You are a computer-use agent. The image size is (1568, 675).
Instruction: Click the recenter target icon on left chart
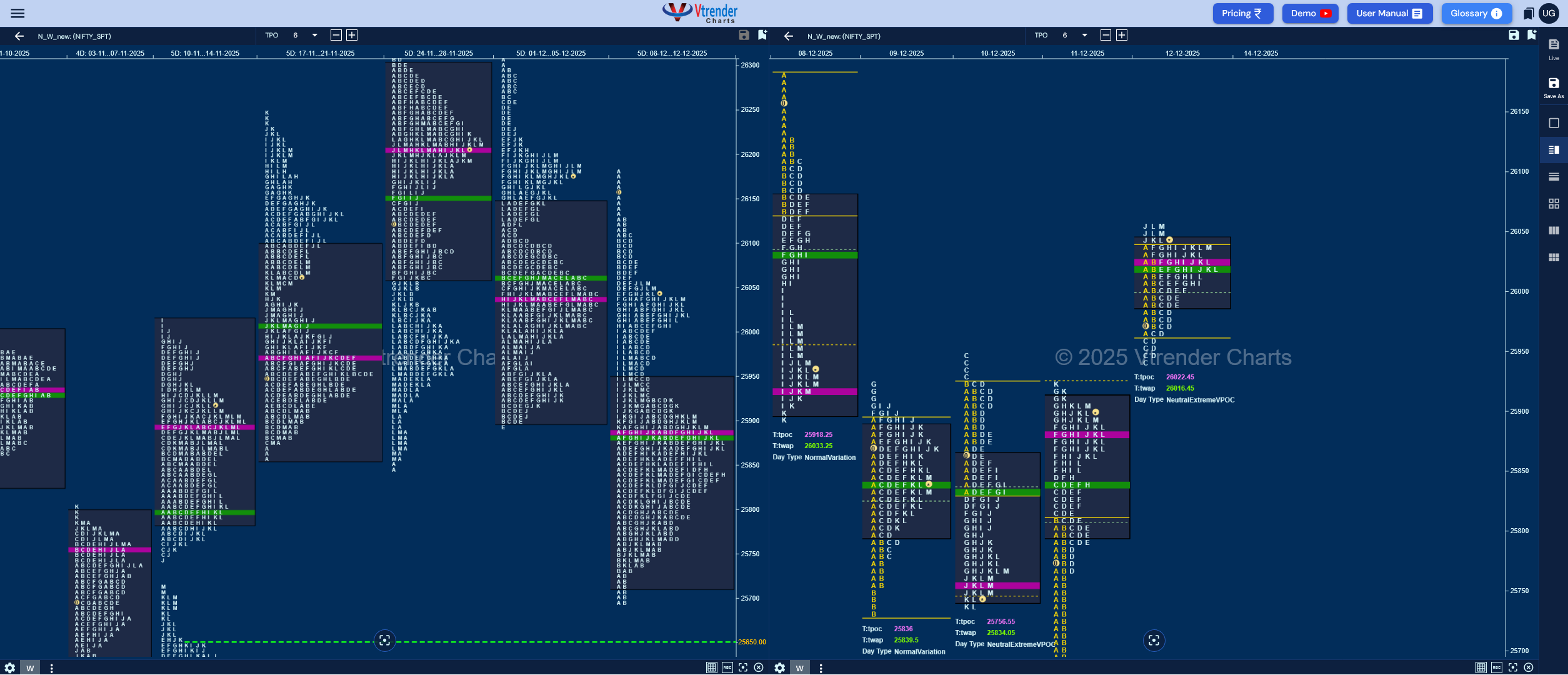point(384,640)
